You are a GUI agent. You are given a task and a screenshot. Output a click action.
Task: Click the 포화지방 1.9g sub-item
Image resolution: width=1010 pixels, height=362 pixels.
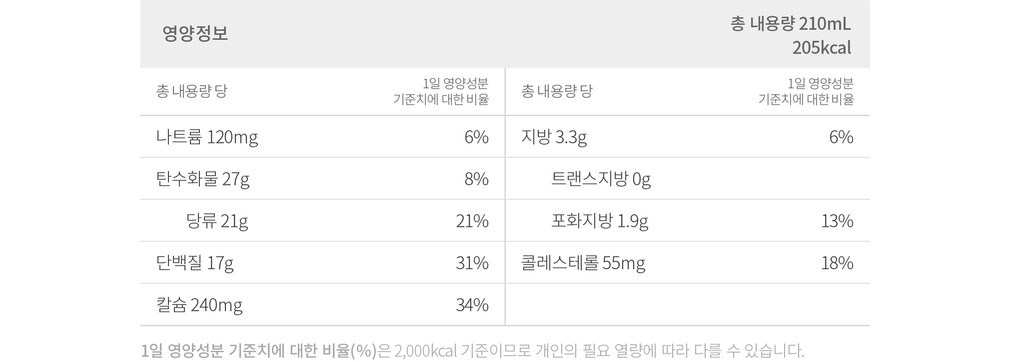[x=600, y=222]
